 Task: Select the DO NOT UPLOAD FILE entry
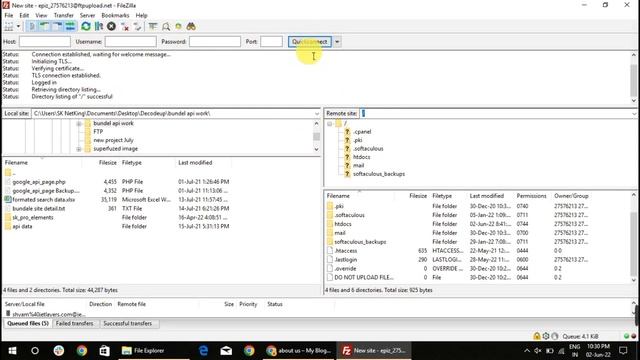(x=363, y=278)
